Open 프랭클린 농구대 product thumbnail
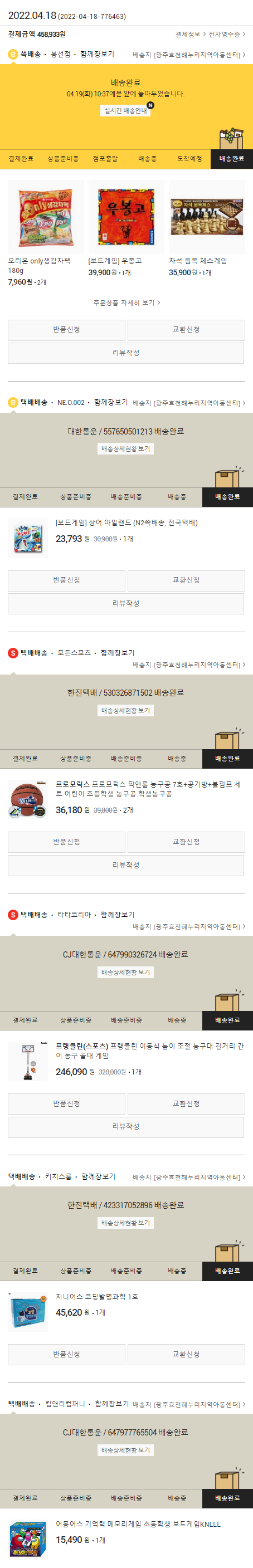The image size is (253, 1568). tap(28, 1061)
